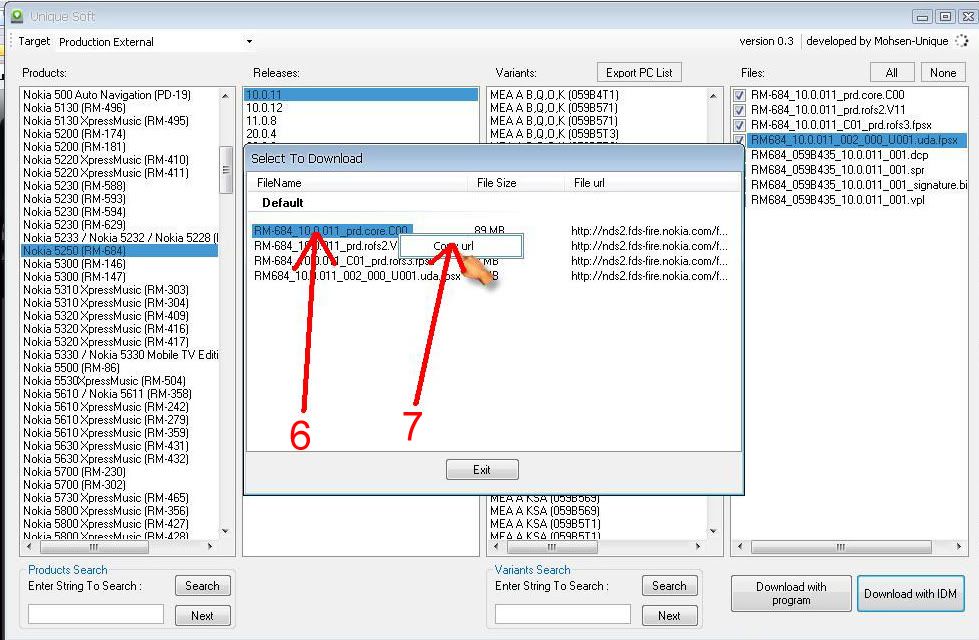The height and width of the screenshot is (640, 979).
Task: Select Nokia 5310 XpressMusic (RM-303)
Action: [x=106, y=290]
